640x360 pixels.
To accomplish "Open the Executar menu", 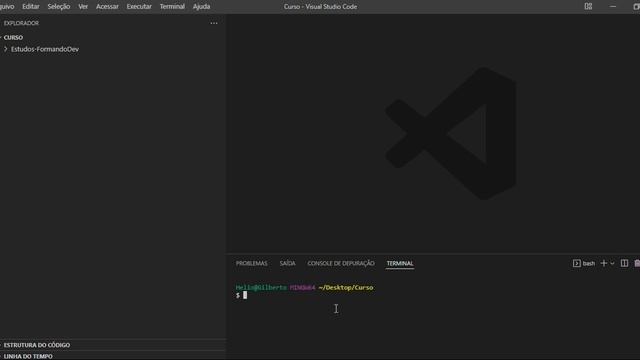I will click(139, 7).
